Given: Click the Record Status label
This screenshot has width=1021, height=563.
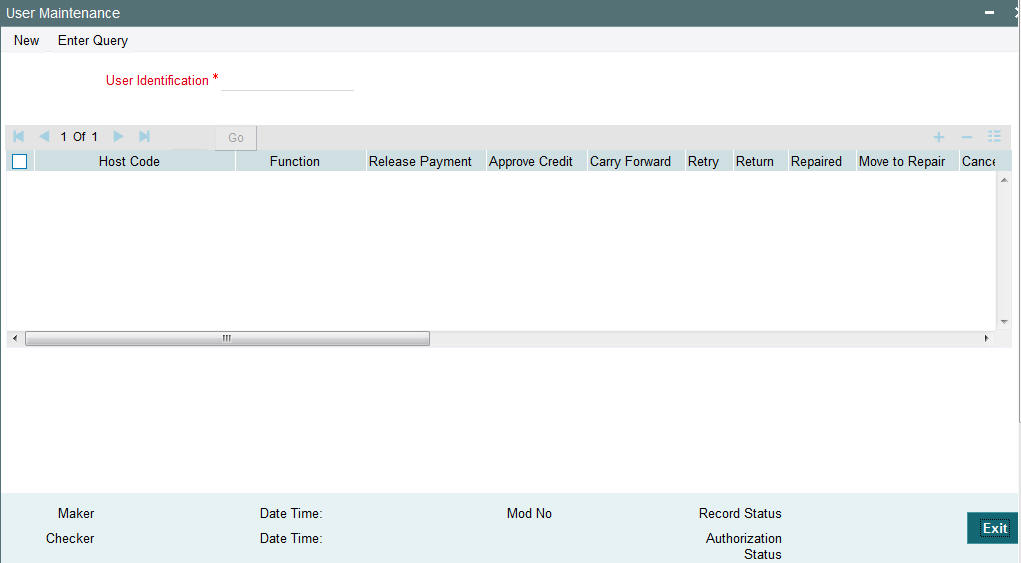Looking at the screenshot, I should tap(740, 514).
